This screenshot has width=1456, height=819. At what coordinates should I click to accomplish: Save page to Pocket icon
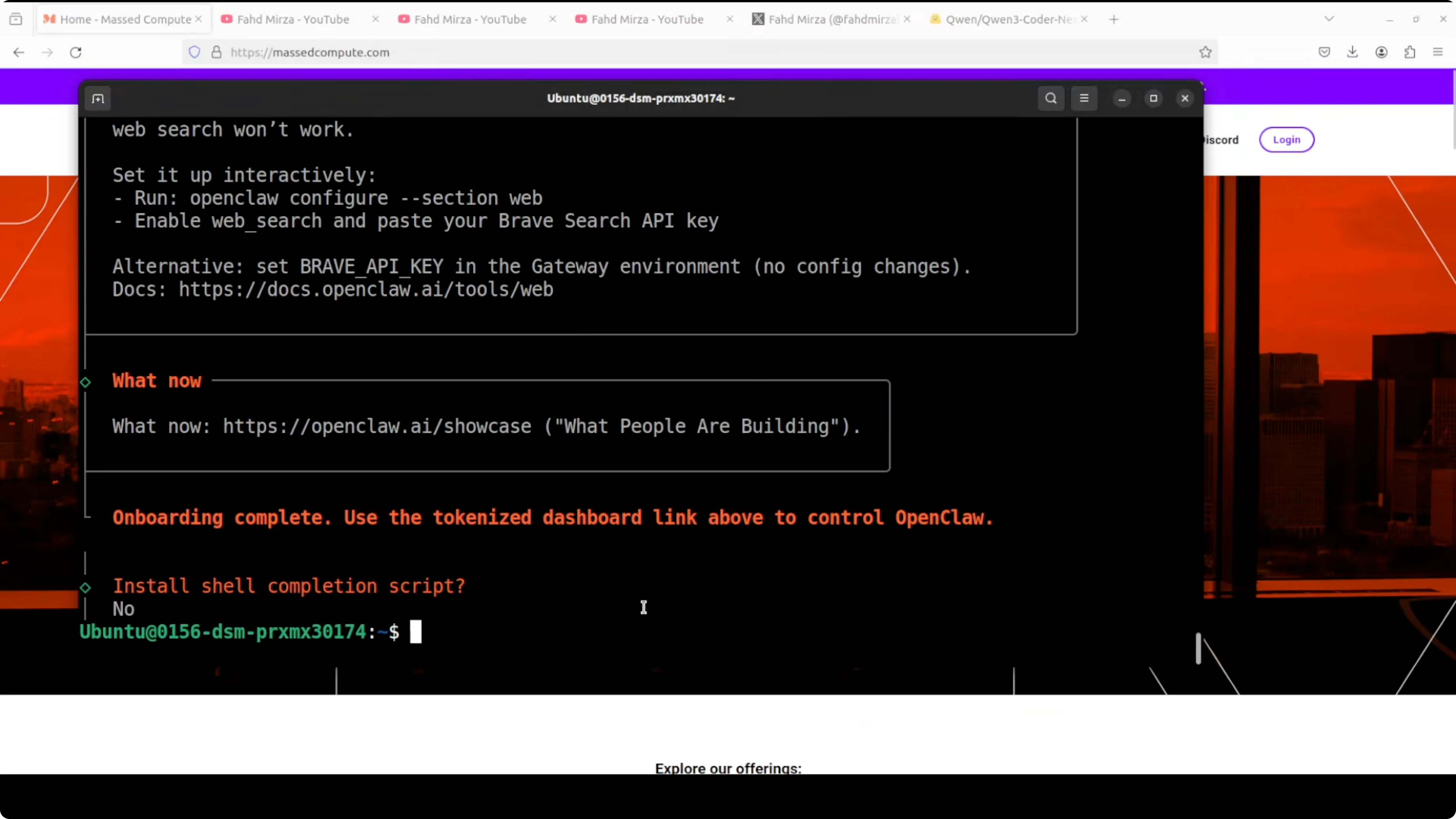tap(1324, 52)
